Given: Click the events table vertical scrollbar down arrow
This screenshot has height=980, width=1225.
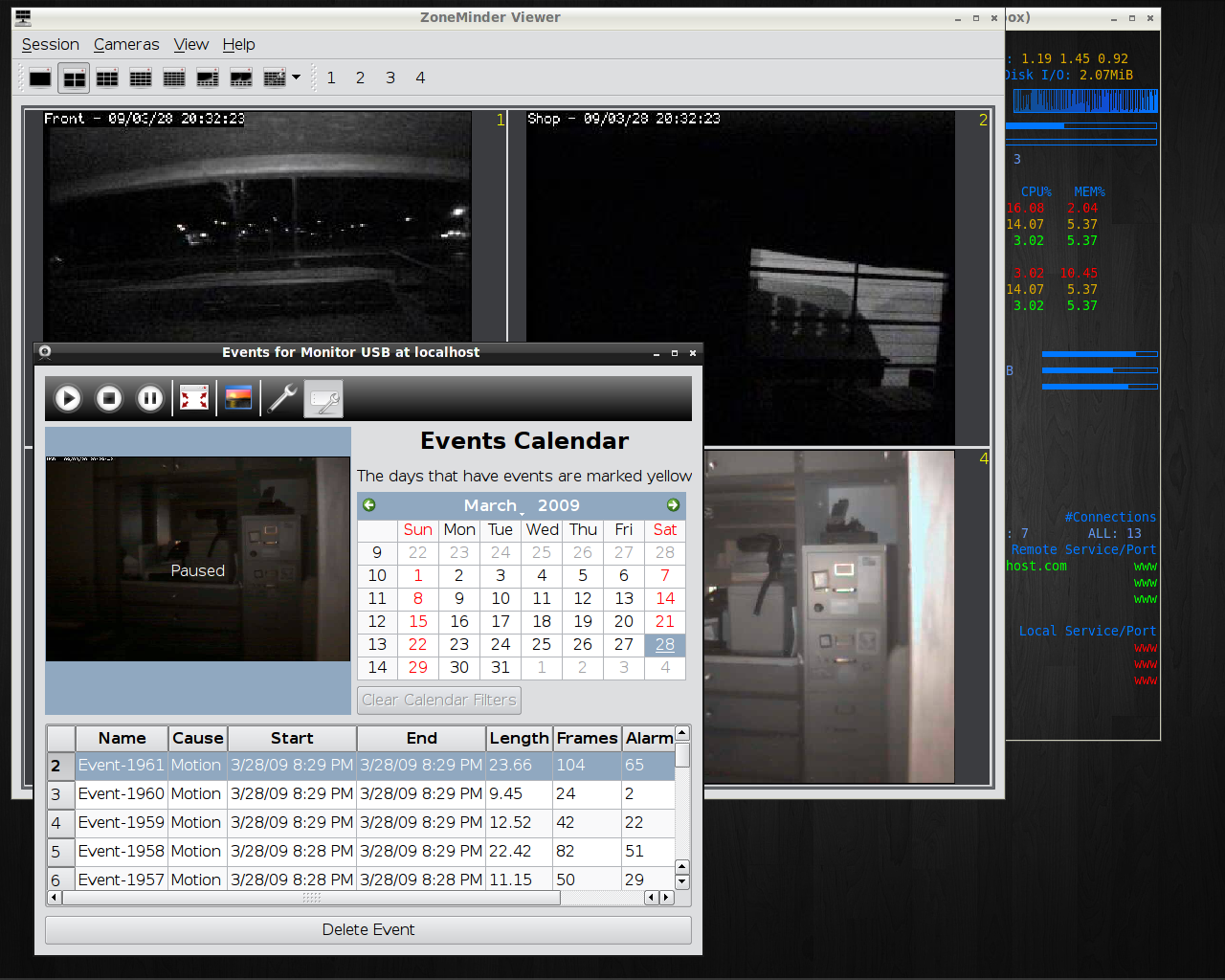Looking at the screenshot, I should click(x=682, y=881).
